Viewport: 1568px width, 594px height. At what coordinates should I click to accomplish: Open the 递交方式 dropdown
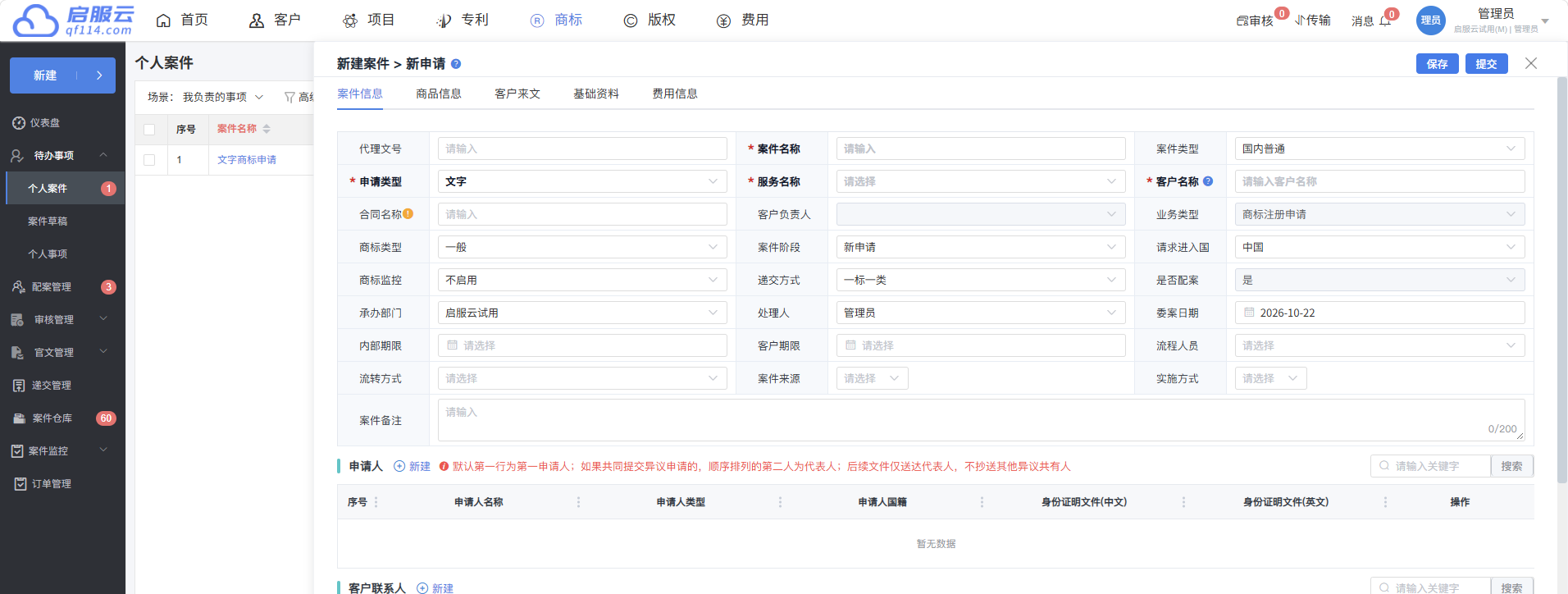coord(981,280)
